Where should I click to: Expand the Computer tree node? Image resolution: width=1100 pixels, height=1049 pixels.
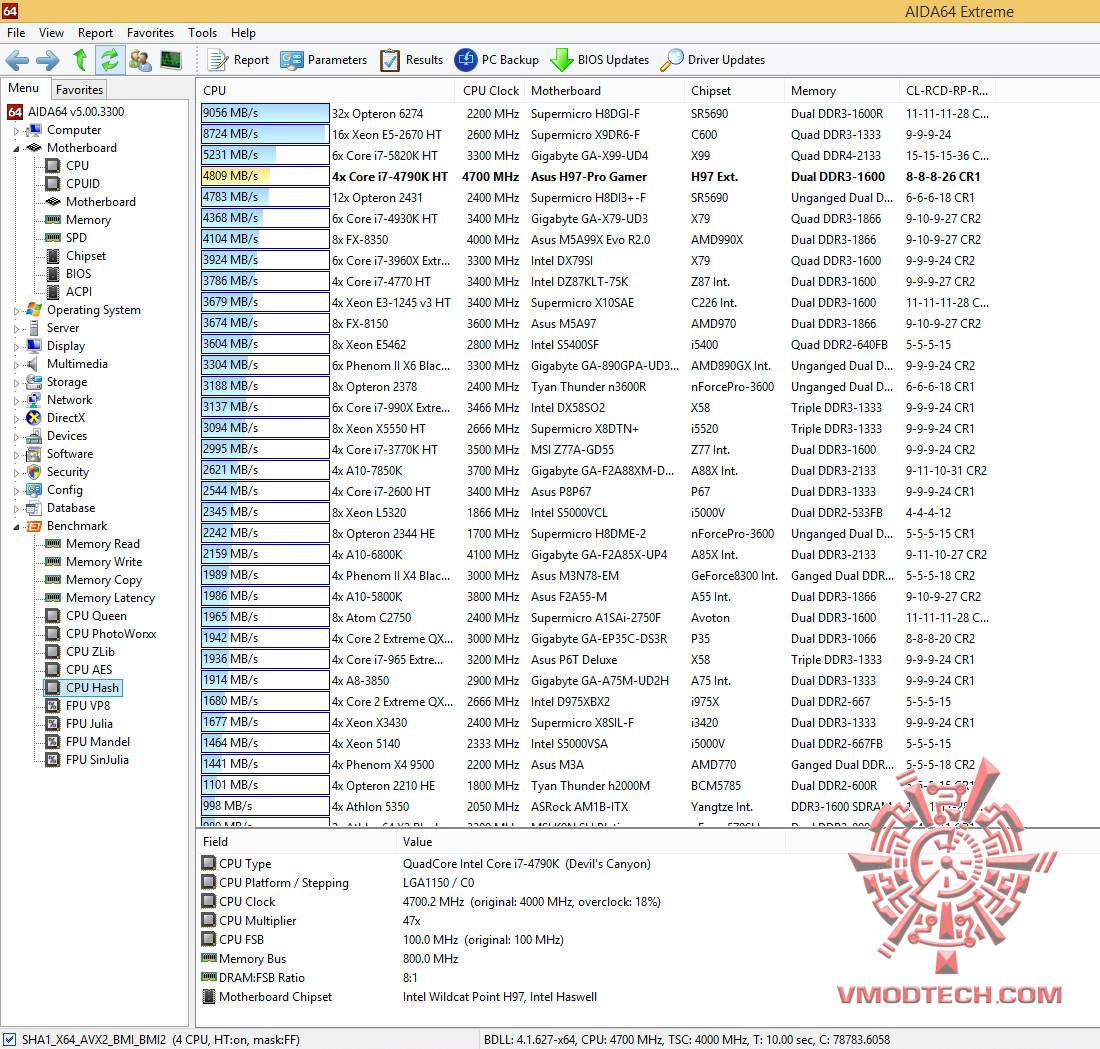[16, 131]
